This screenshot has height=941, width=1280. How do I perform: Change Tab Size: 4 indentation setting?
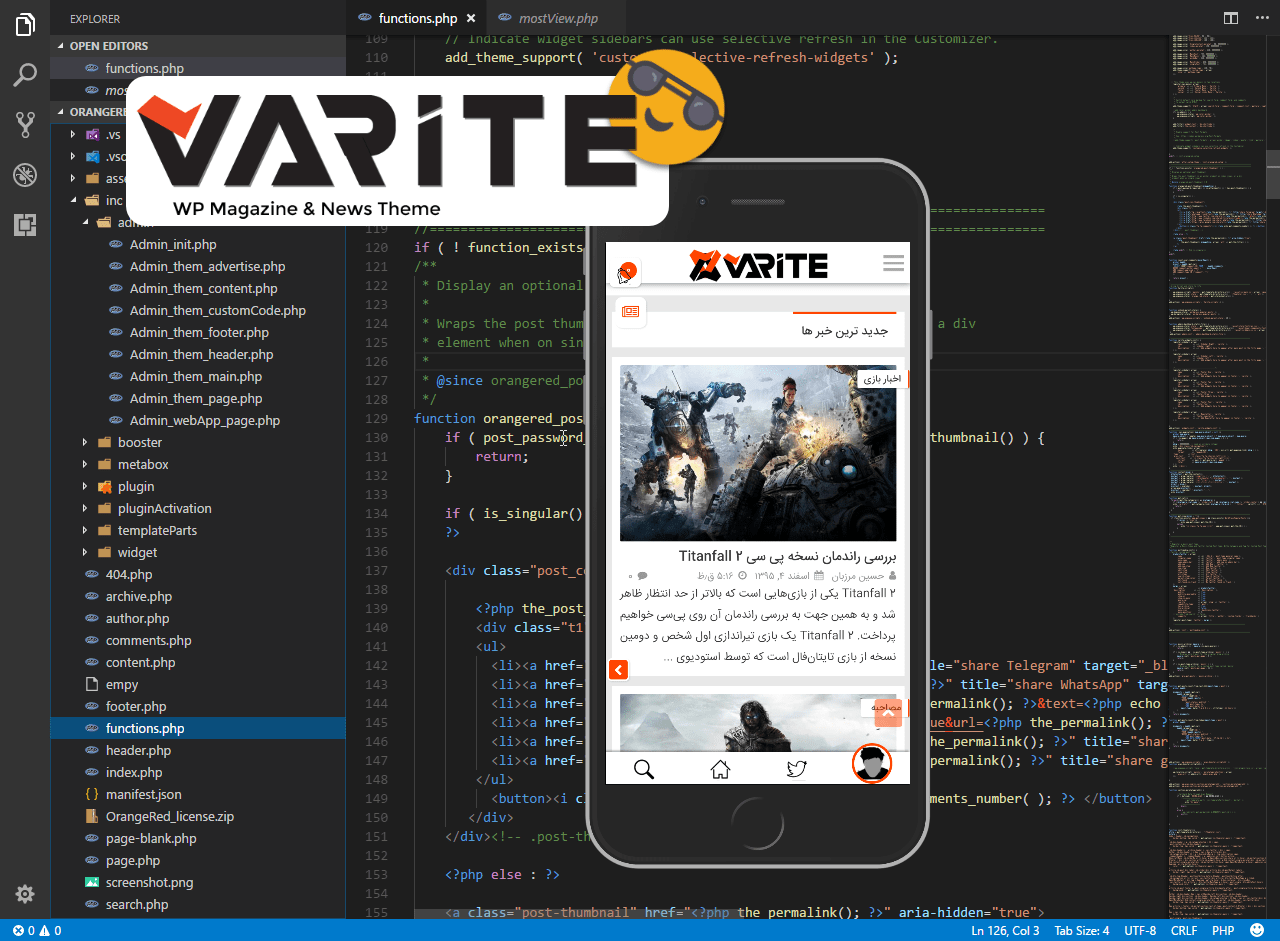[x=1081, y=930]
